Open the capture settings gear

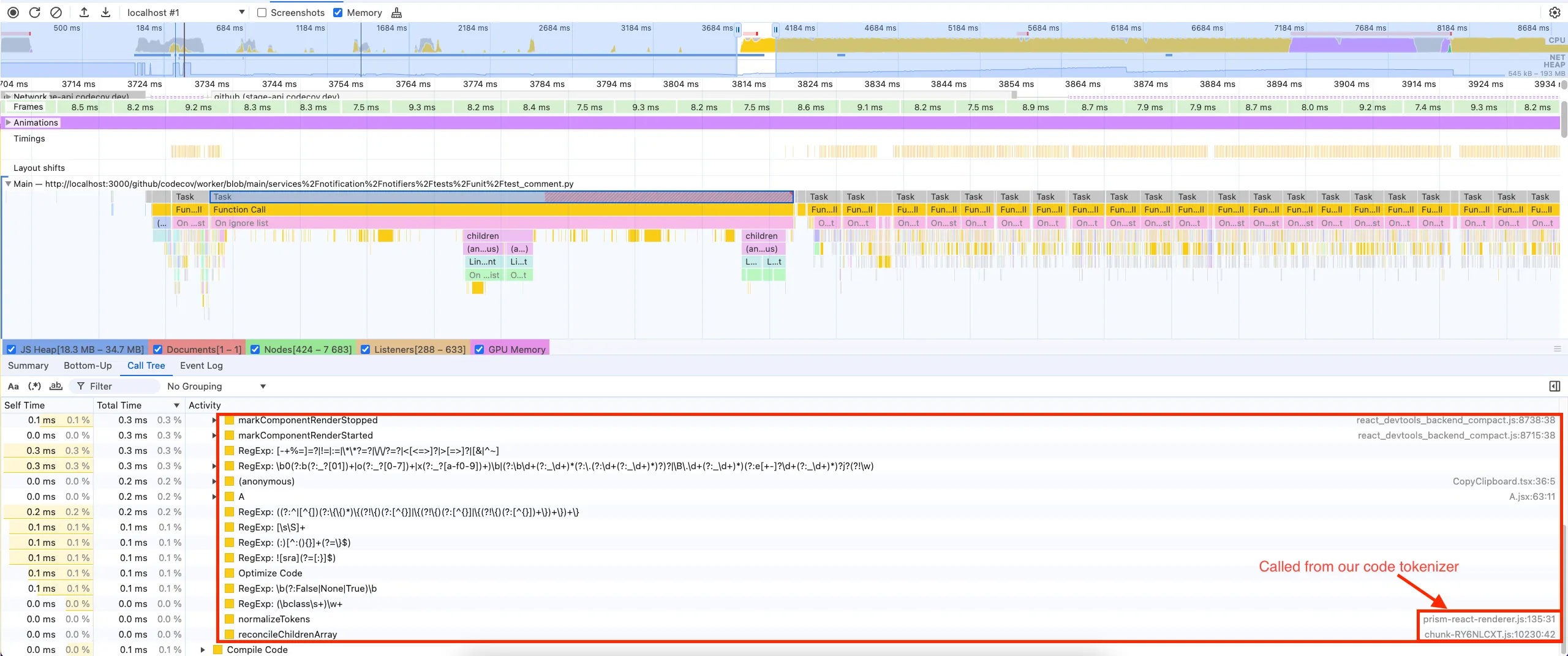pyautogui.click(x=1555, y=12)
